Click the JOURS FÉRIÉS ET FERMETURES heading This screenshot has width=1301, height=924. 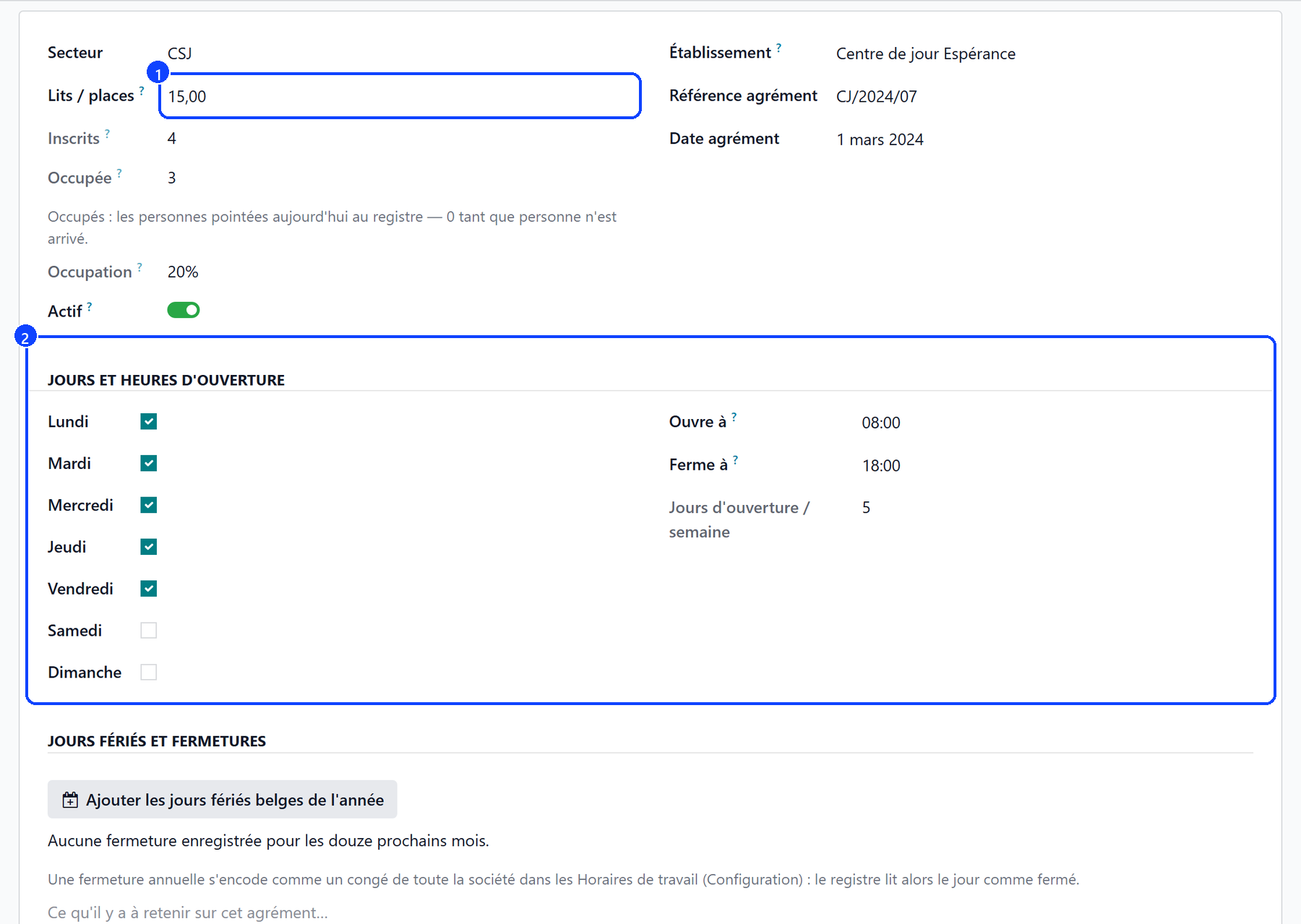[x=157, y=741]
